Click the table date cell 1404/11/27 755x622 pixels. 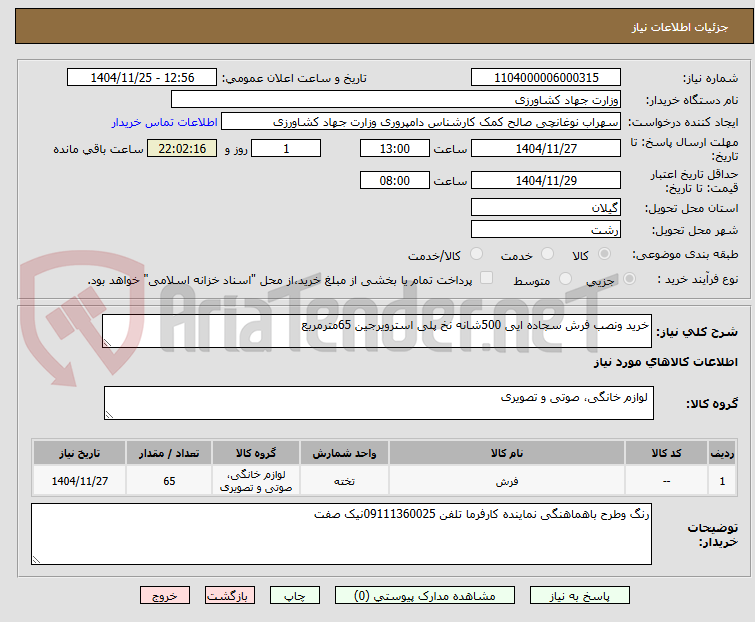(x=79, y=480)
